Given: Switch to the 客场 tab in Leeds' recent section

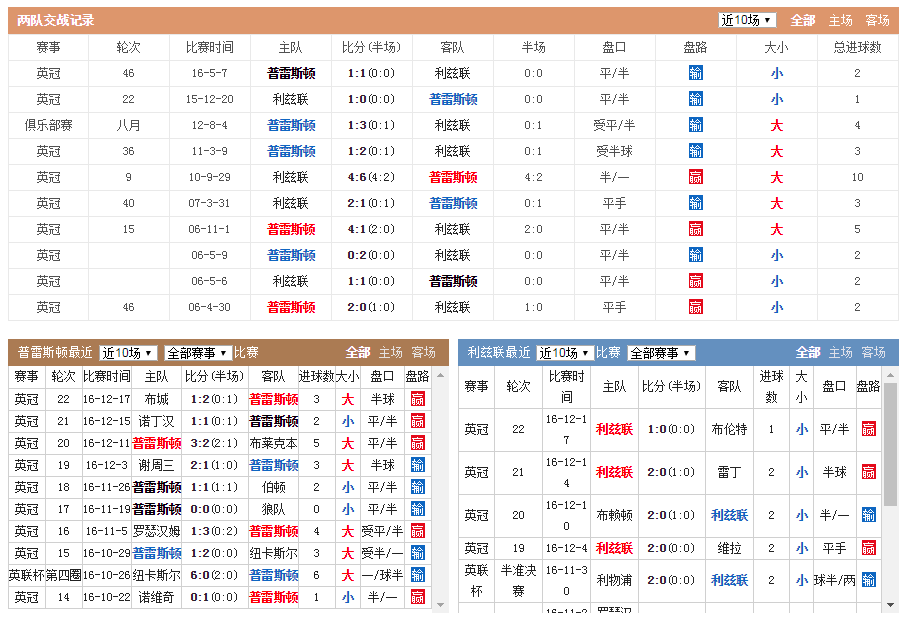Looking at the screenshot, I should pos(873,352).
